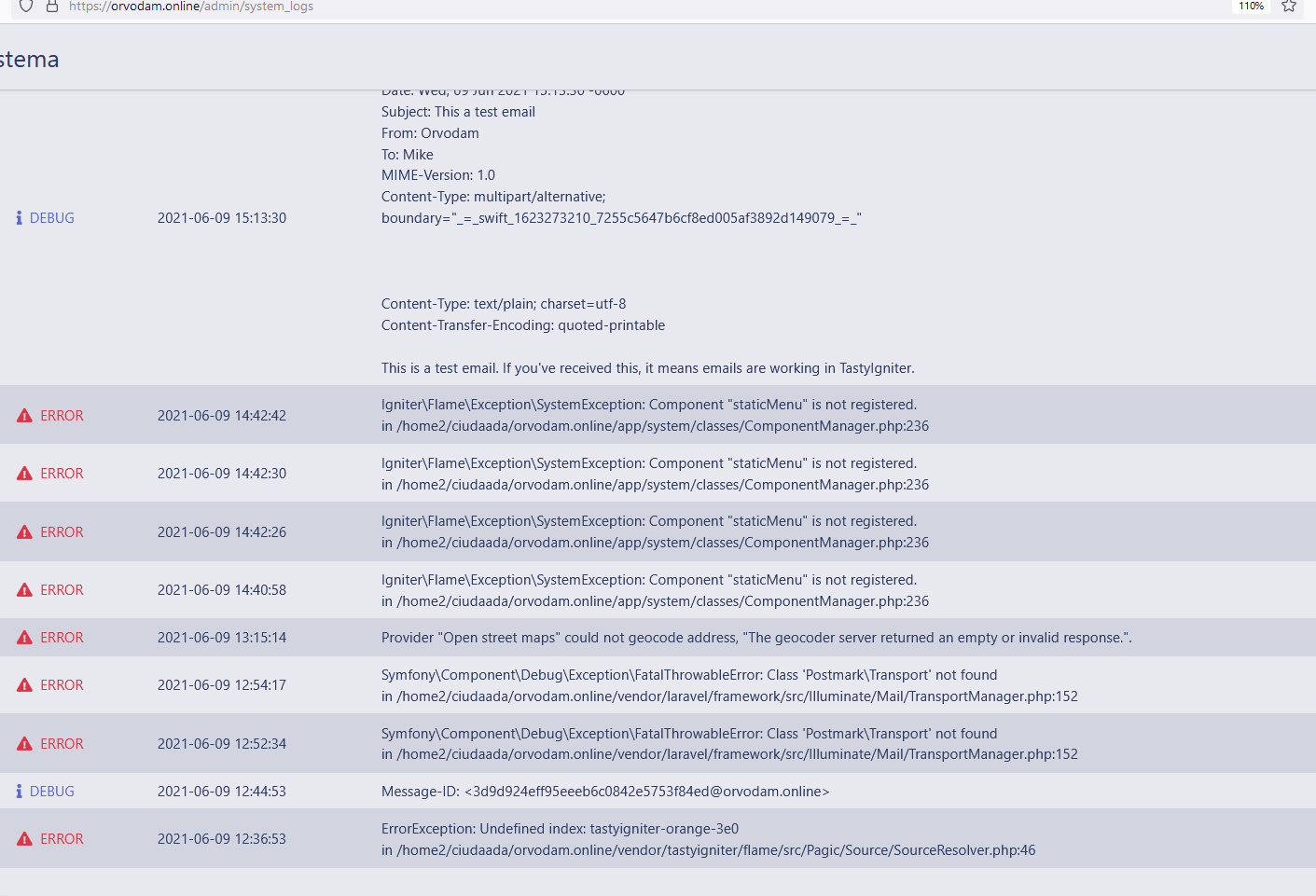Click the warning triangle icon on the staticMenu error
The height and width of the screenshot is (896, 1316).
point(24,415)
